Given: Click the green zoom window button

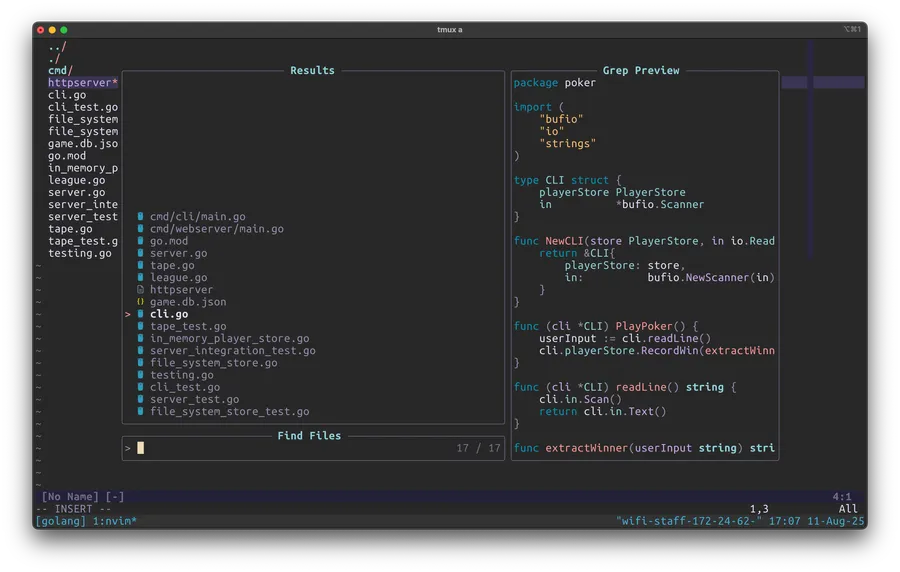Looking at the screenshot, I should pyautogui.click(x=64, y=30).
